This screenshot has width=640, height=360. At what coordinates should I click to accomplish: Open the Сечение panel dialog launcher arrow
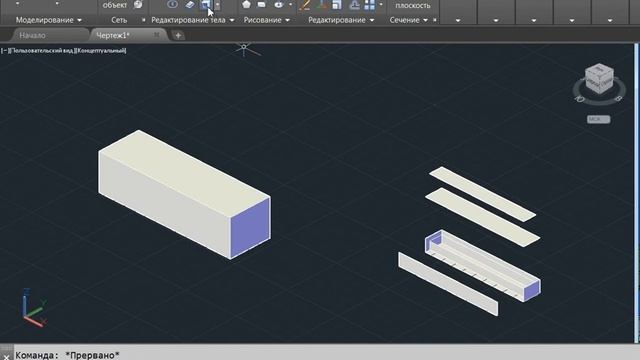point(435,20)
